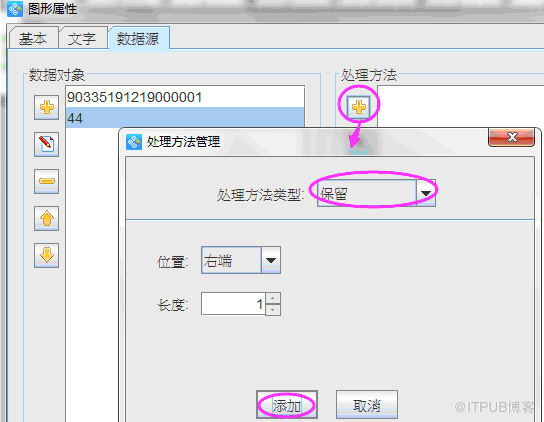
Task: Click the 长度 input field
Action: coord(233,304)
